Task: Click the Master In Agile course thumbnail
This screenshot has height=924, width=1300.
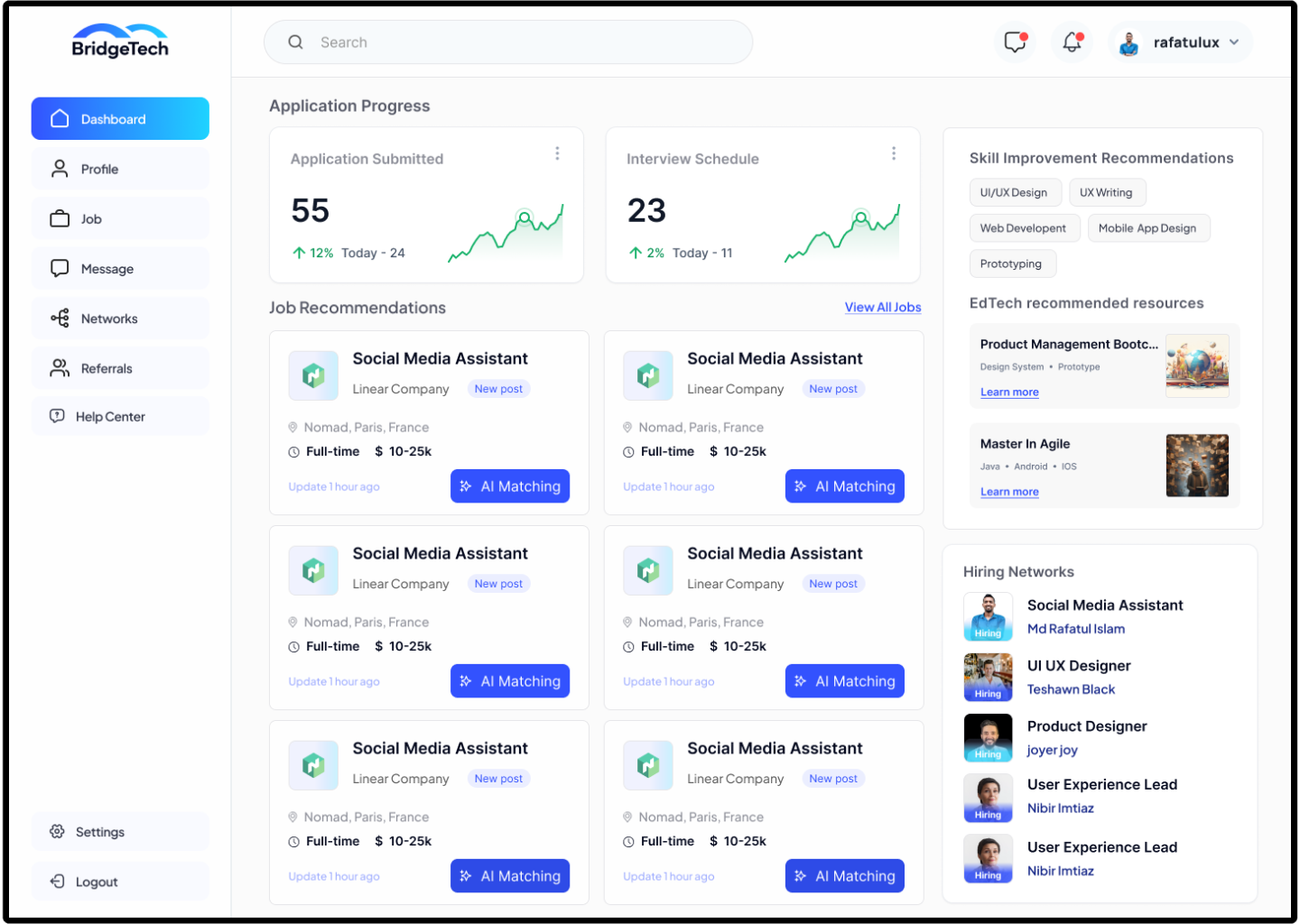Action: click(x=1197, y=466)
